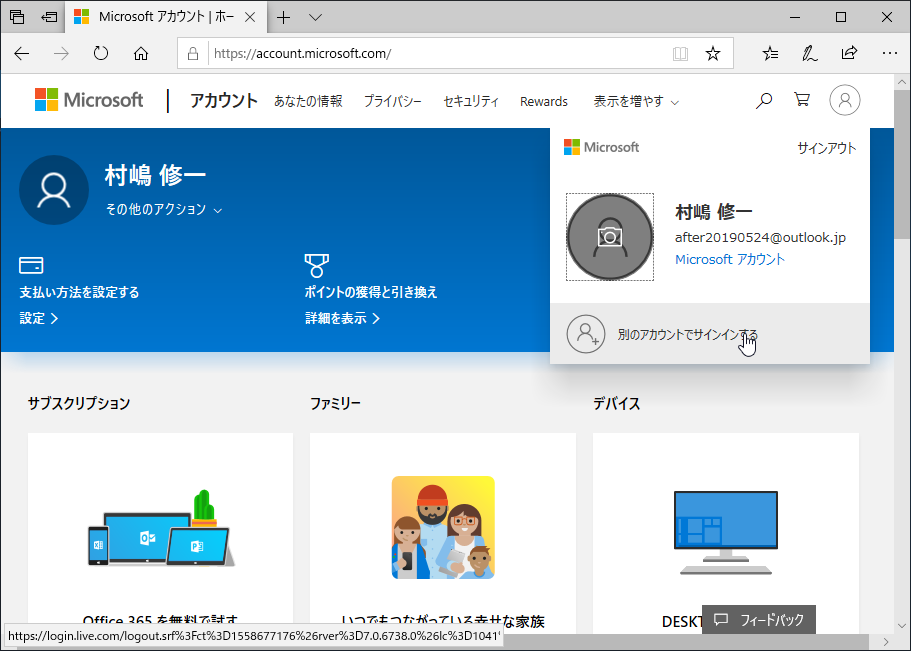
Task: Click the browser Forward arrow
Action: point(61,54)
